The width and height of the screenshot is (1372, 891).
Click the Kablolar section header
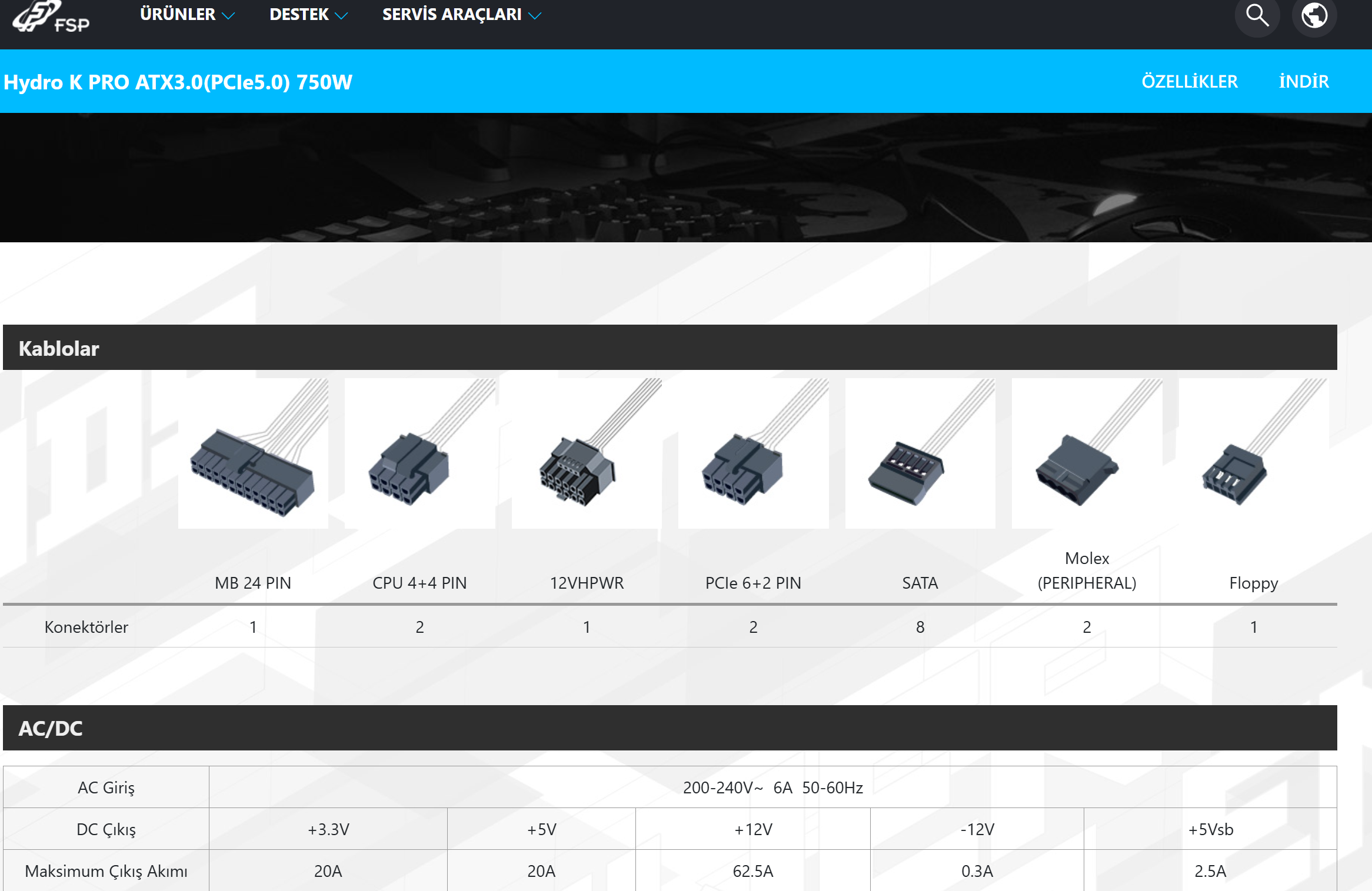pos(670,348)
